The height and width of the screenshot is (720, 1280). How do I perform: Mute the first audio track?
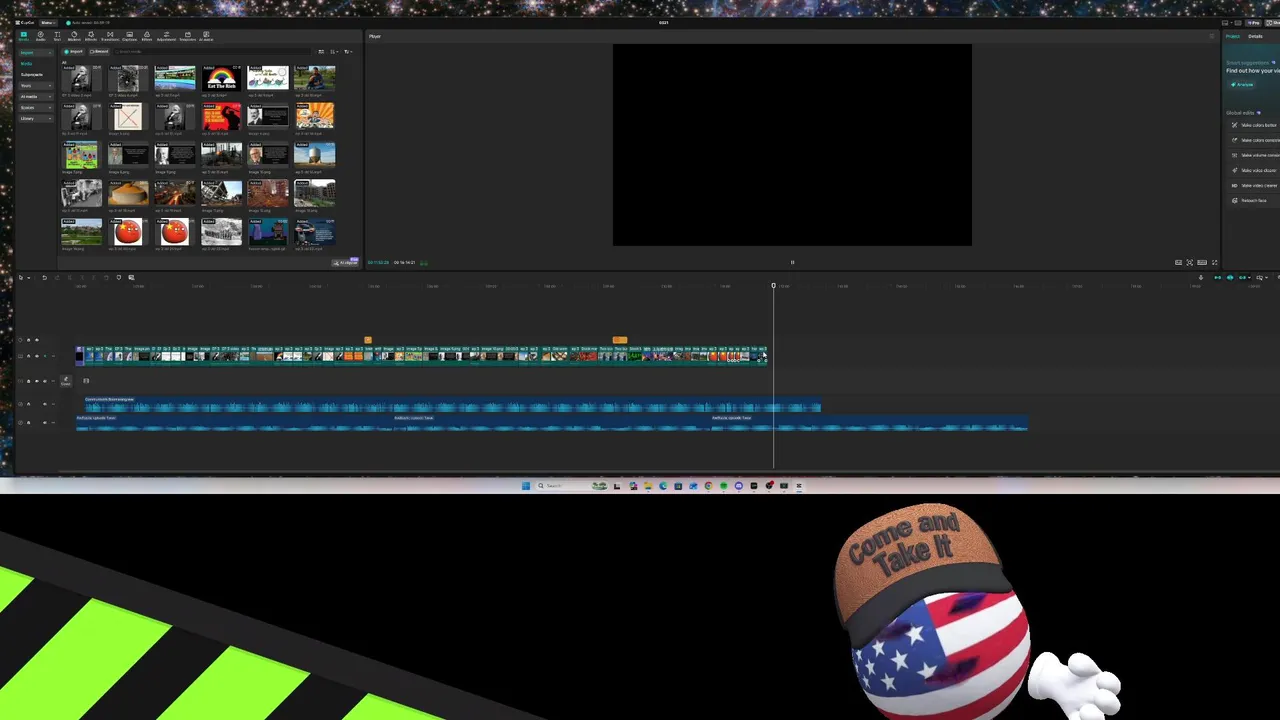pyautogui.click(x=45, y=404)
